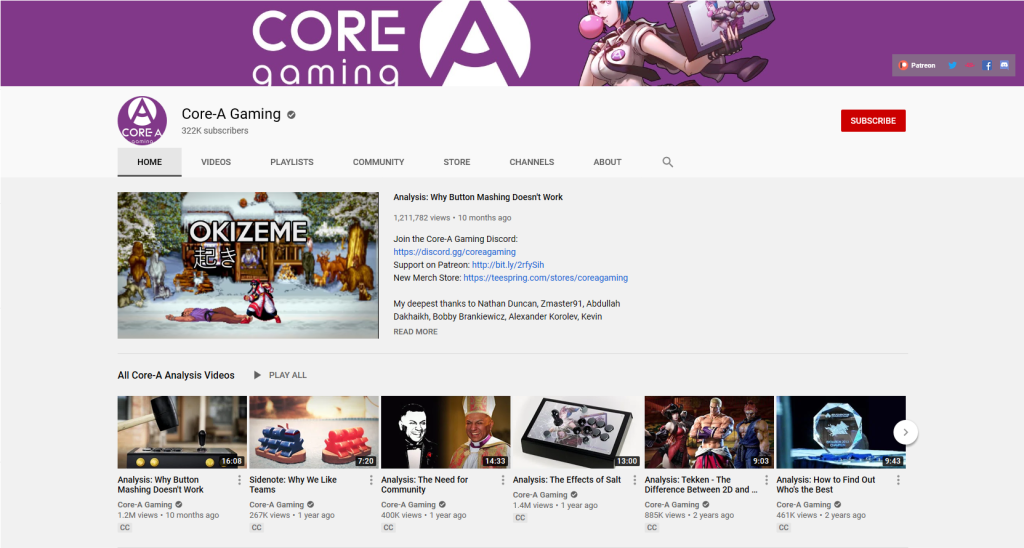Open The Effects of Salt thumbnail

coord(577,432)
